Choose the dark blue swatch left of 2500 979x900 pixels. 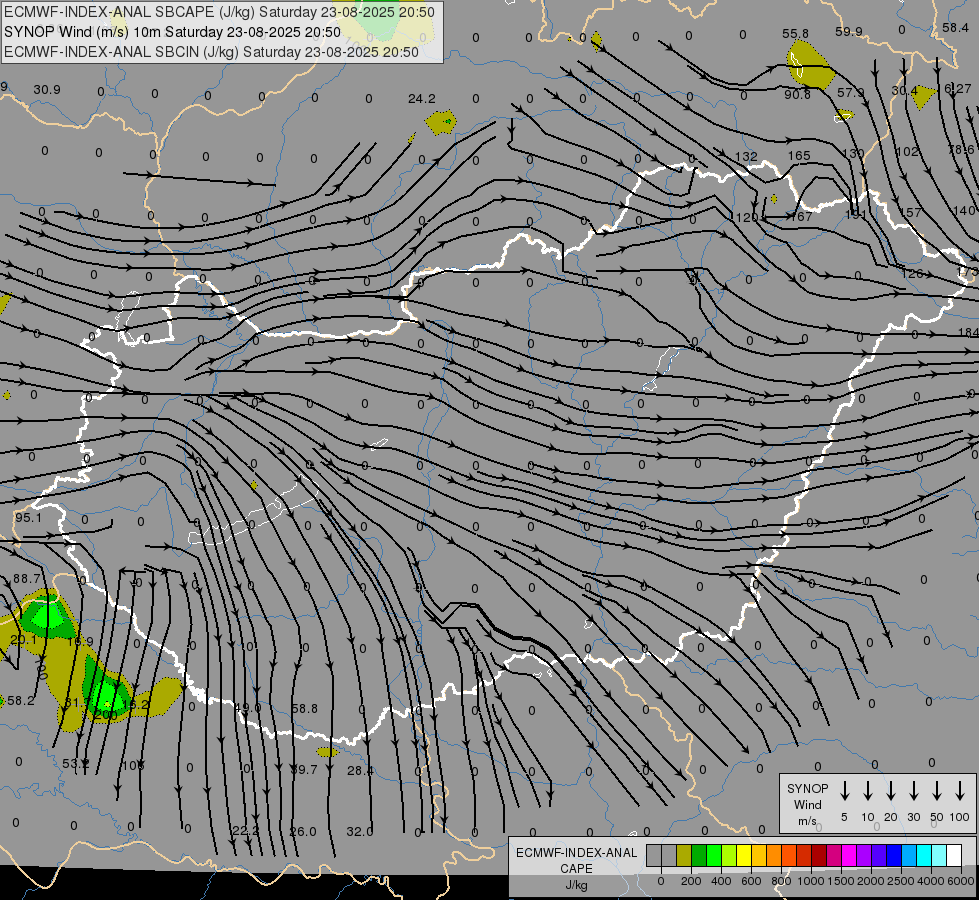[x=894, y=856]
